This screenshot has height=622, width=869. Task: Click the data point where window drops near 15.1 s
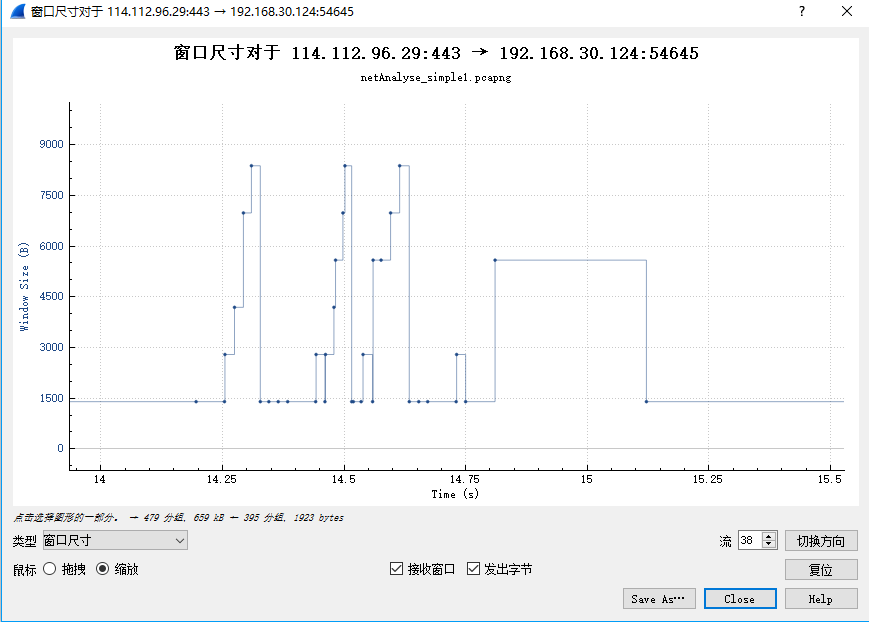coord(646,401)
